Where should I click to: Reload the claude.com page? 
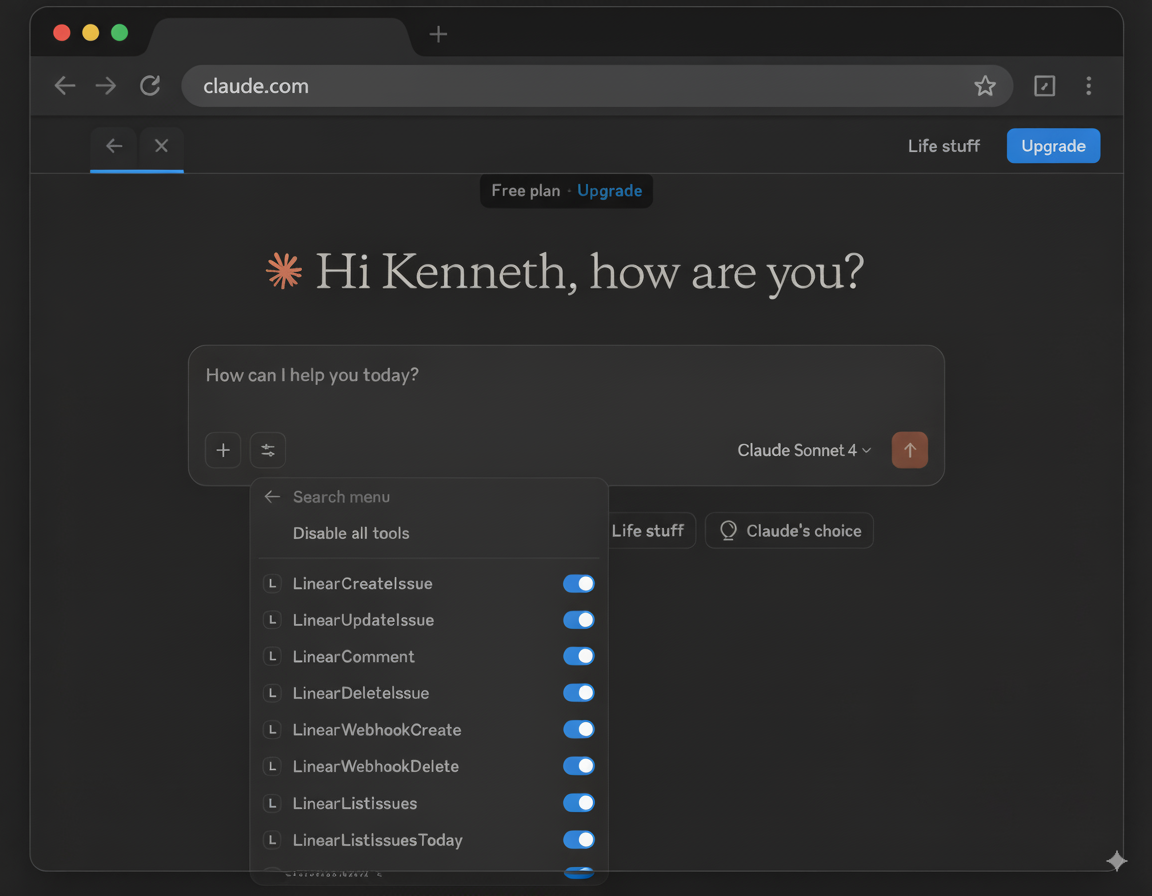[150, 86]
